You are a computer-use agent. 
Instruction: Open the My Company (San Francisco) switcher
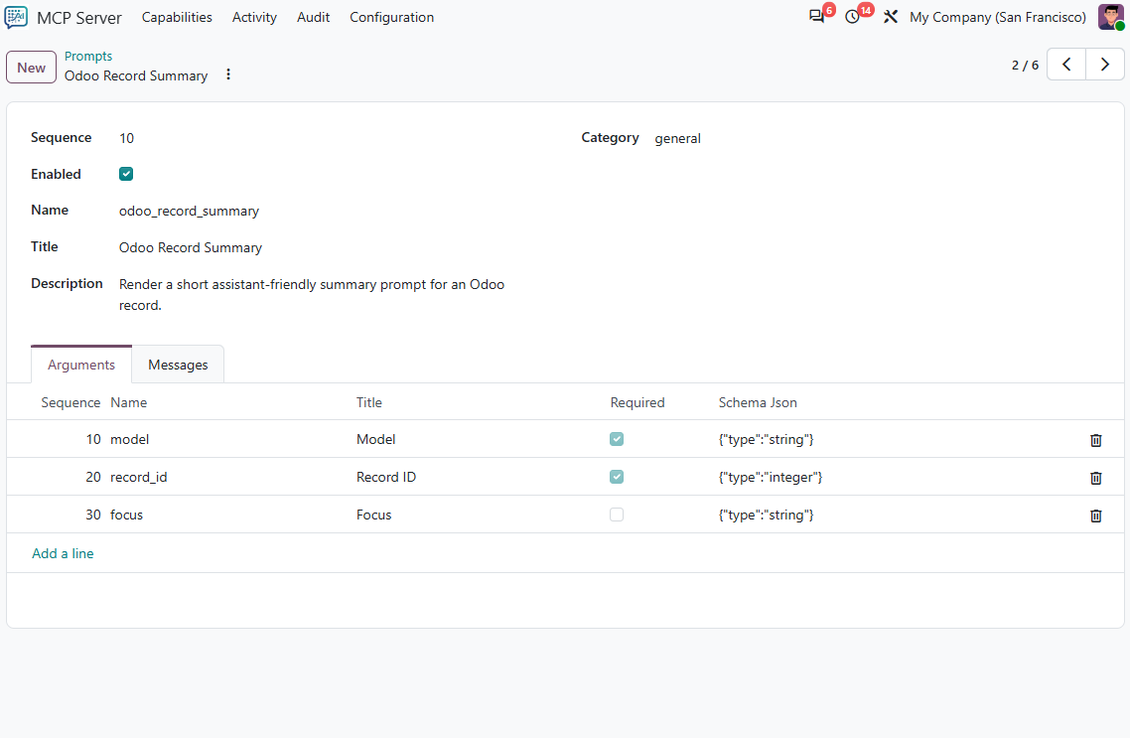pyautogui.click(x=997, y=17)
